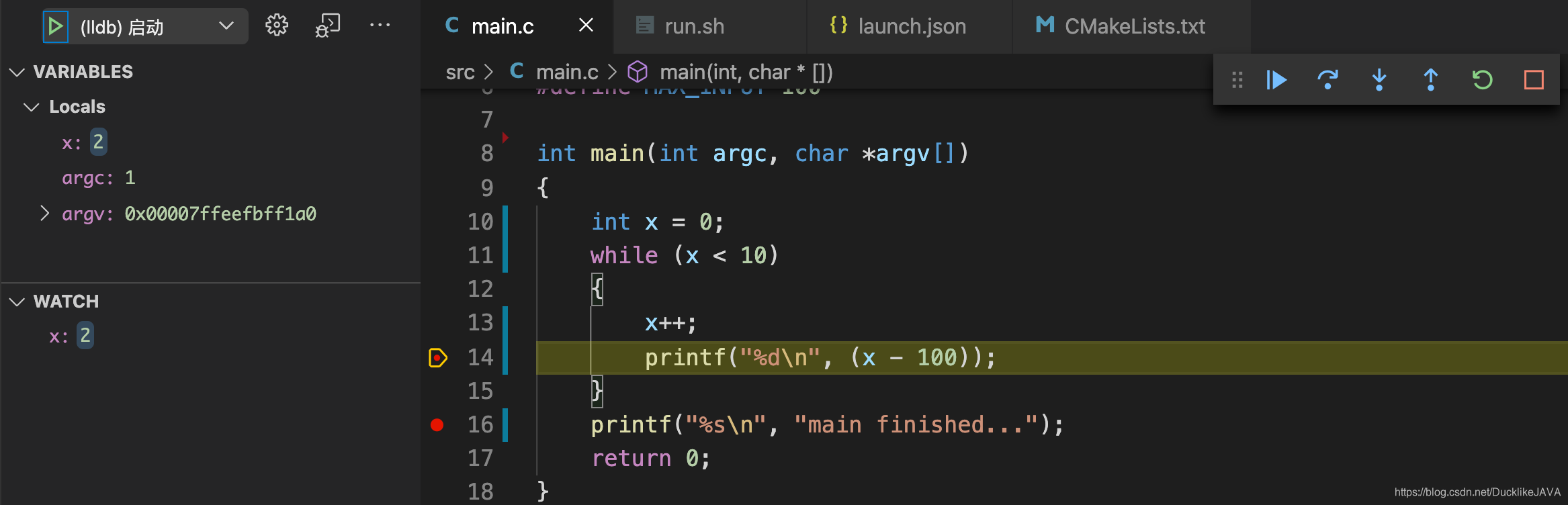1568x505 pixels.
Task: Click the "main finished..." printf line
Action: pos(828,424)
